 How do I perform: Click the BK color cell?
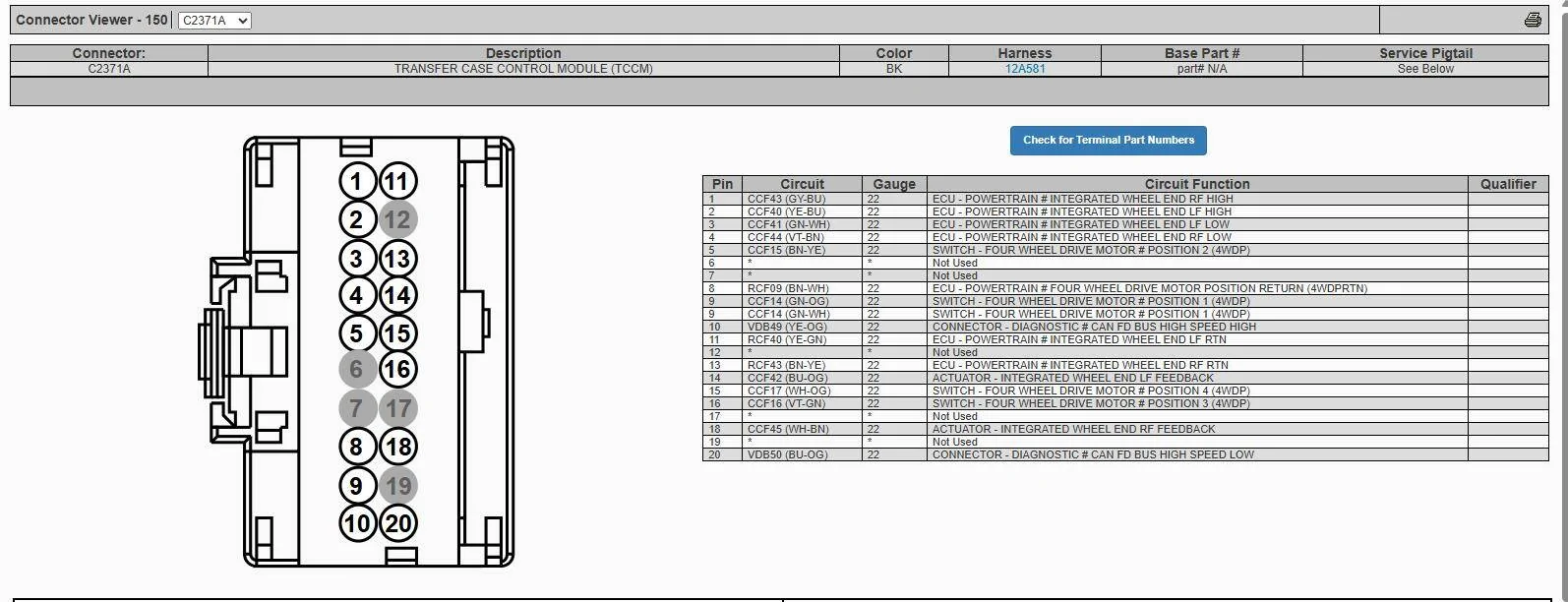click(894, 69)
